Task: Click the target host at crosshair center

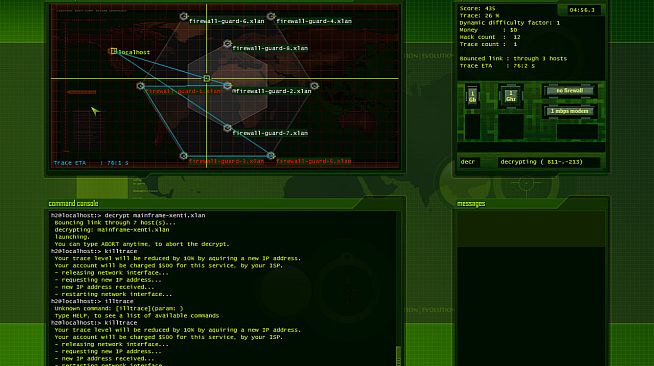Action: point(206,78)
